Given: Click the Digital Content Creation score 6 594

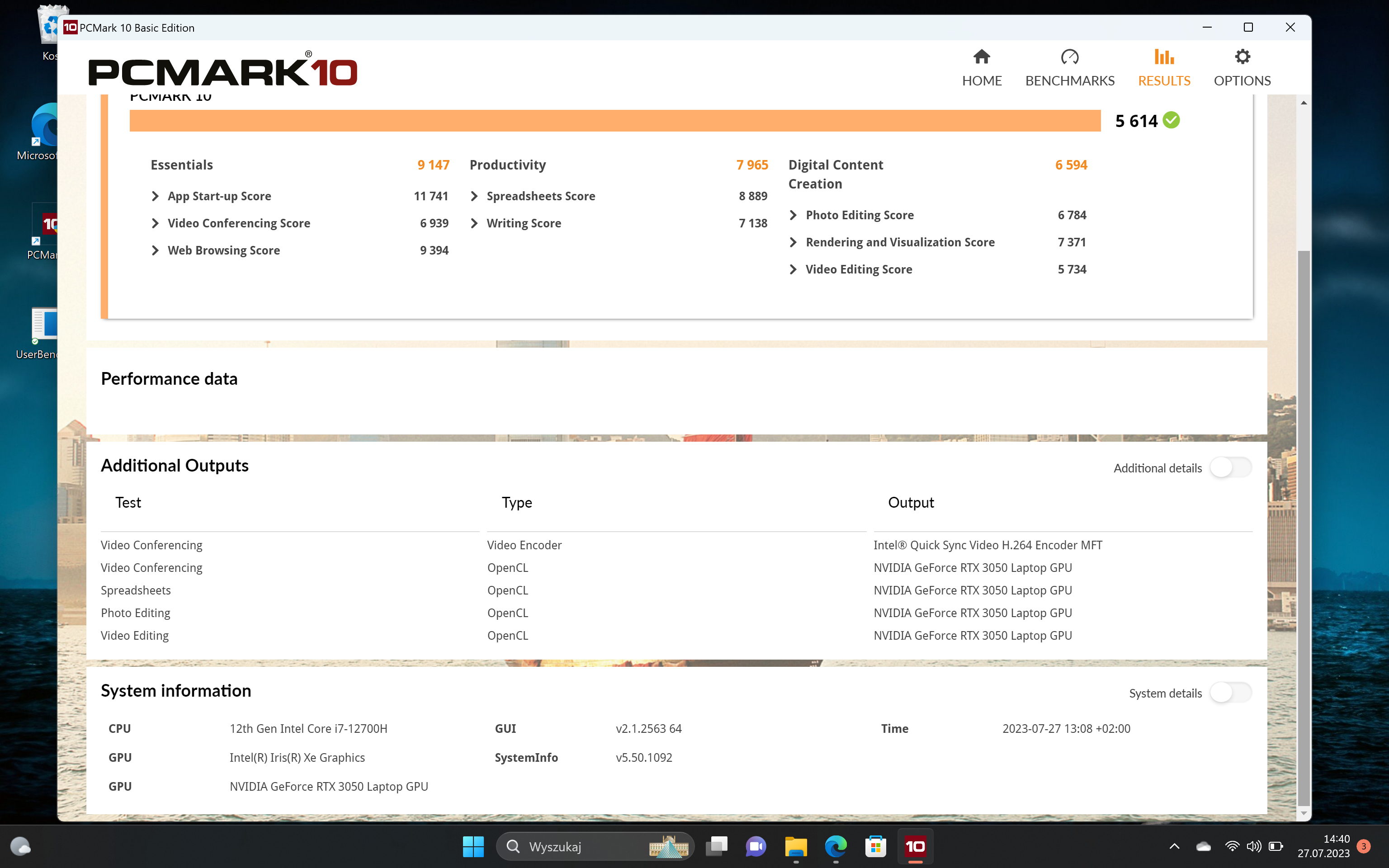Looking at the screenshot, I should (1071, 165).
